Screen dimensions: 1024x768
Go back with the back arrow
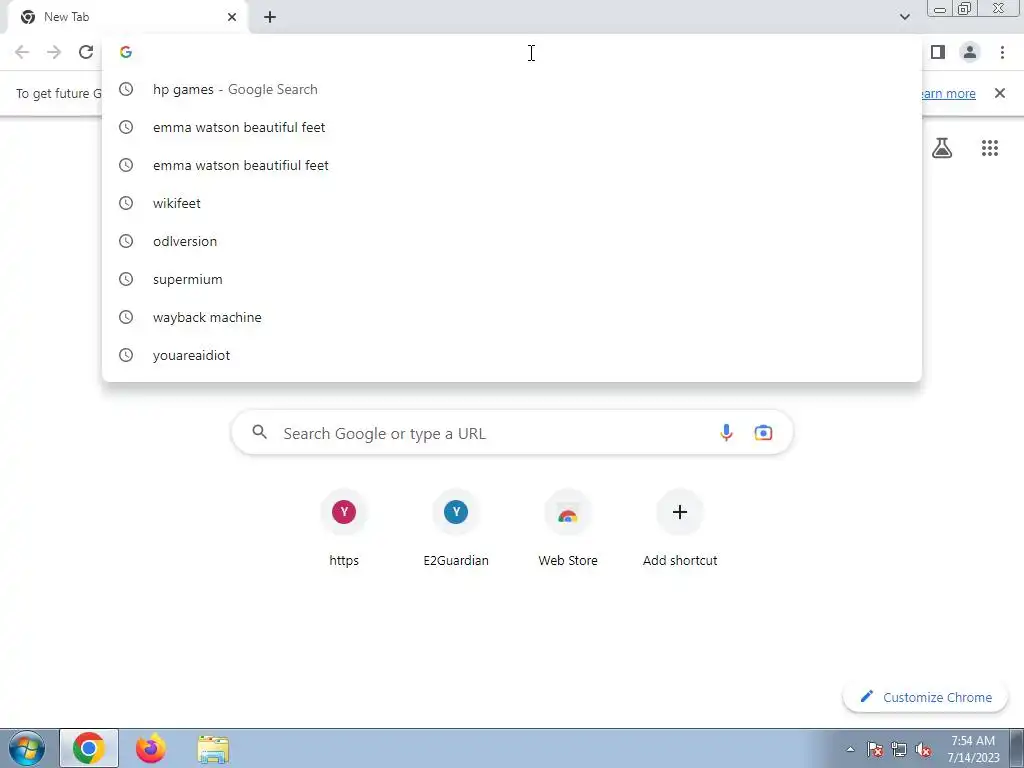tap(22, 52)
